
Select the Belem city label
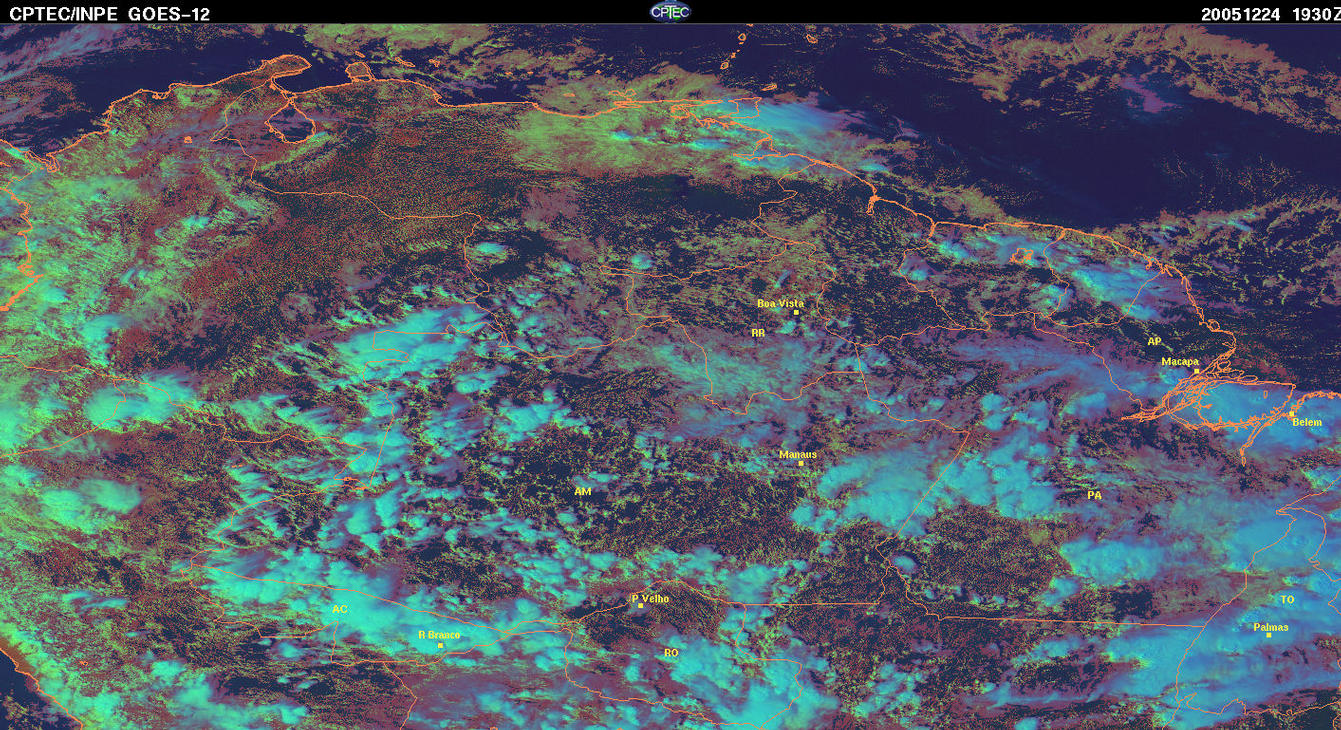(1307, 422)
